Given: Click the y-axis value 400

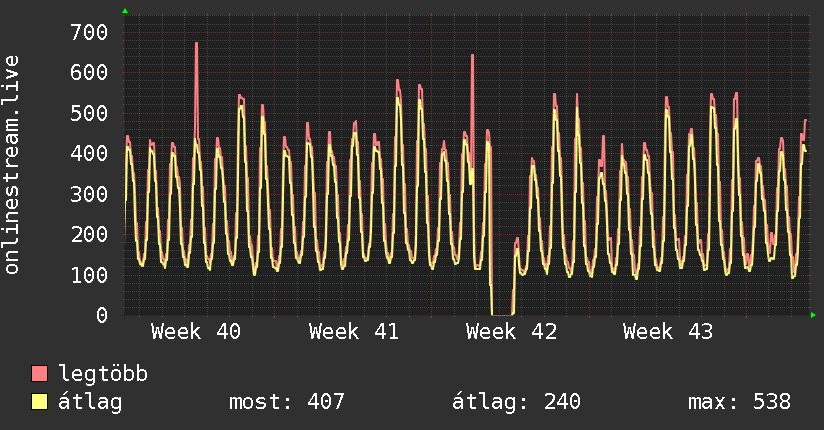Looking at the screenshot, I should point(89,153).
